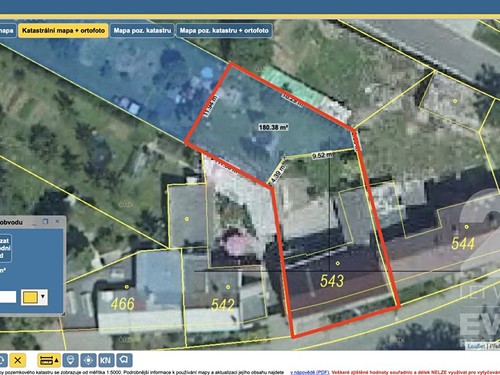Click the yellow X cancel tool button
The width and height of the screenshot is (500, 375).
17,360
